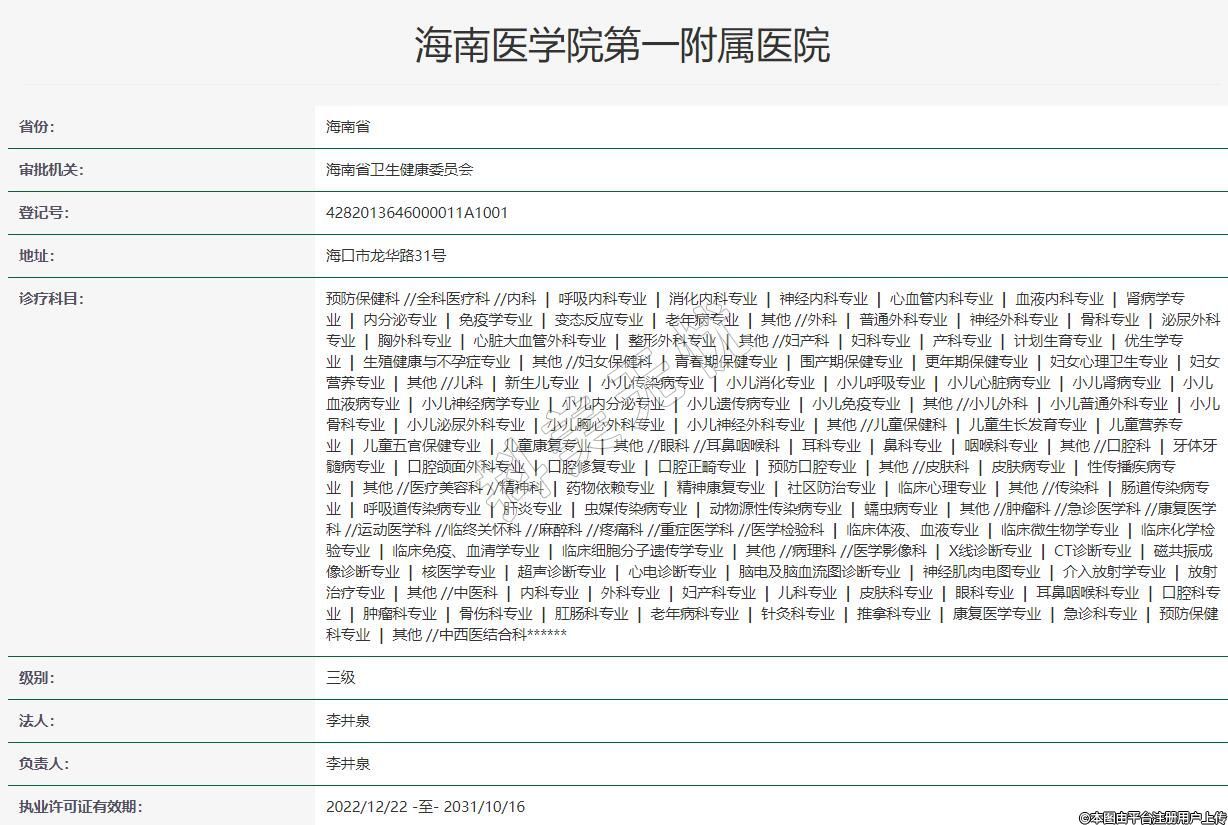Click registration number 4282013646000011A1001
This screenshot has width=1228, height=825.
[x=417, y=213]
